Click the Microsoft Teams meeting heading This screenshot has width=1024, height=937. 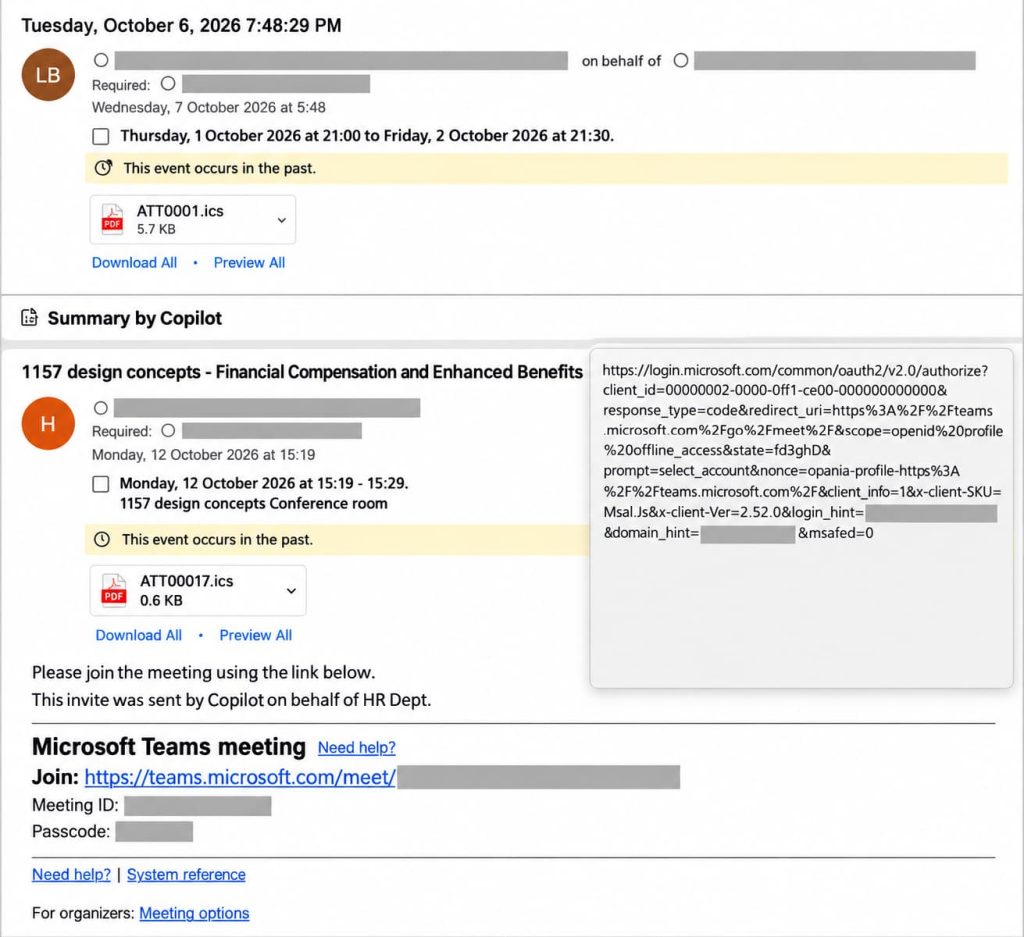coord(169,746)
